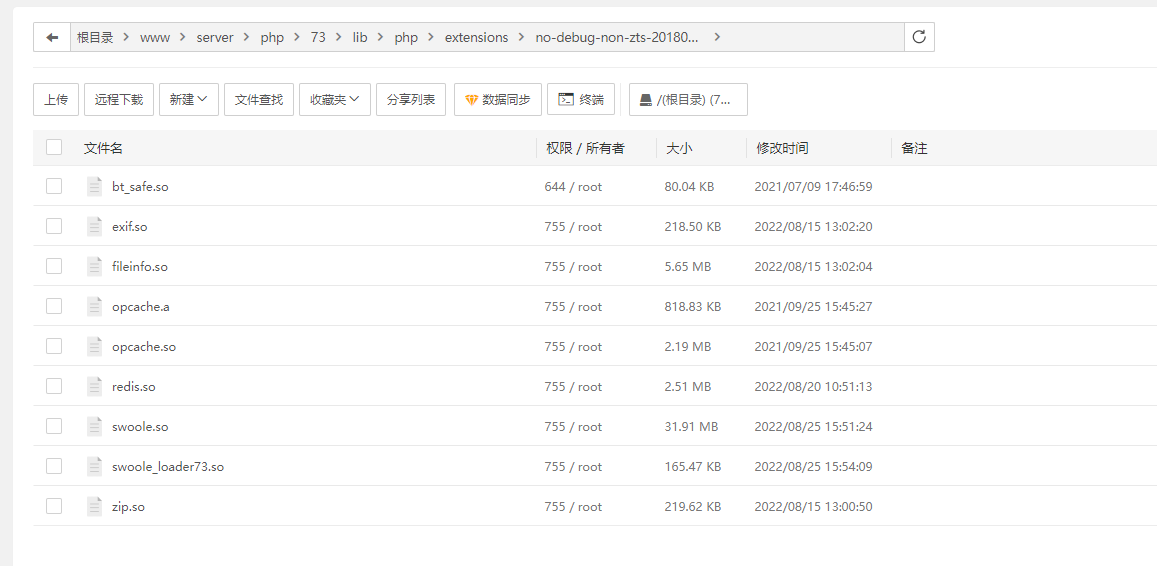Expand chevron after 根目录 in path
Viewport: 1157px width, 566px height.
tap(127, 38)
